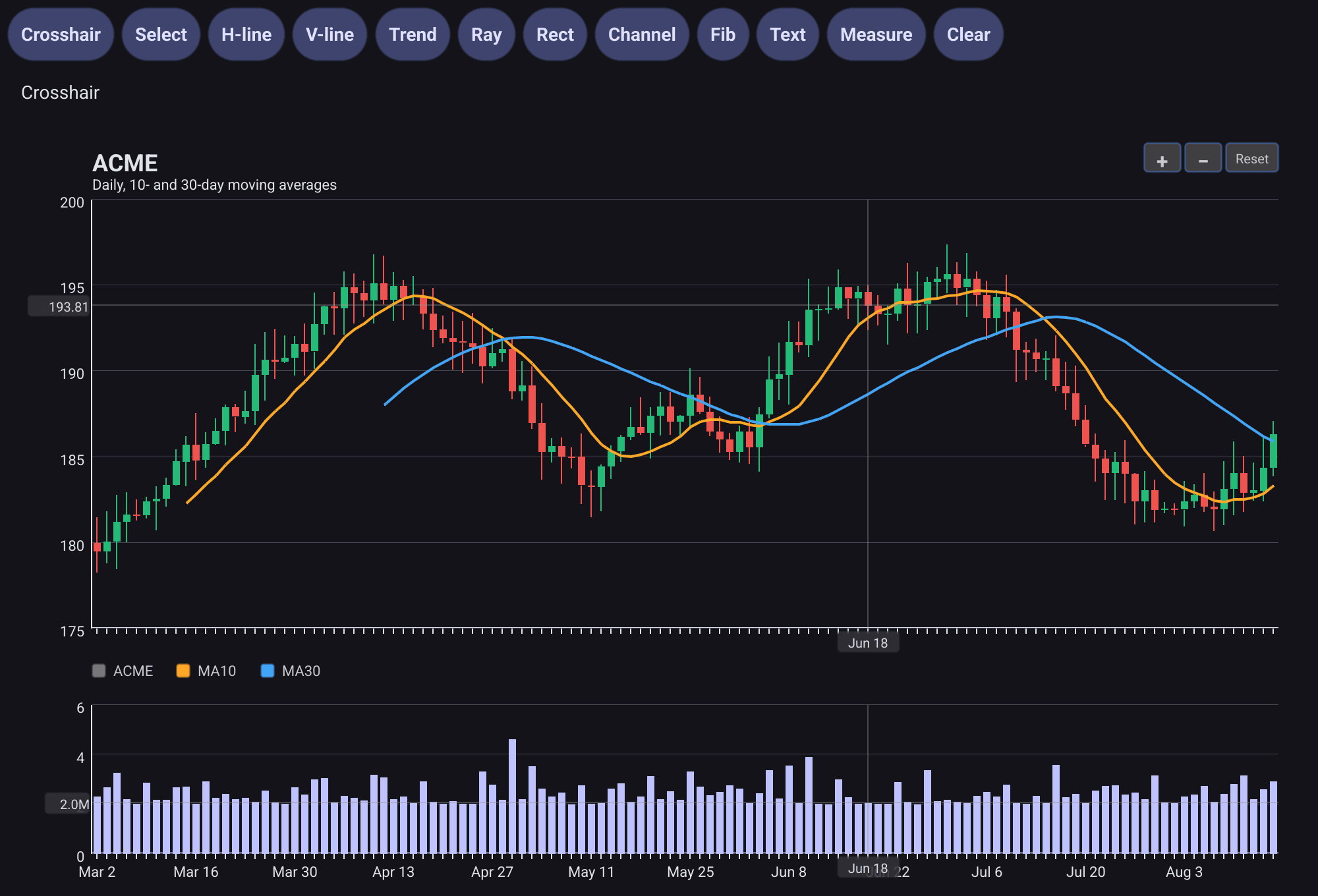This screenshot has height=896, width=1318.
Task: Click the tallest volume bar near Apr 27
Action: (x=512, y=796)
